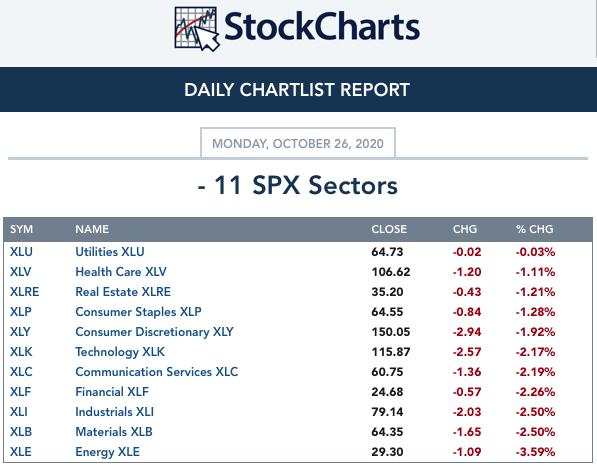
Task: Open the XLU symbol link
Action: pos(21,252)
